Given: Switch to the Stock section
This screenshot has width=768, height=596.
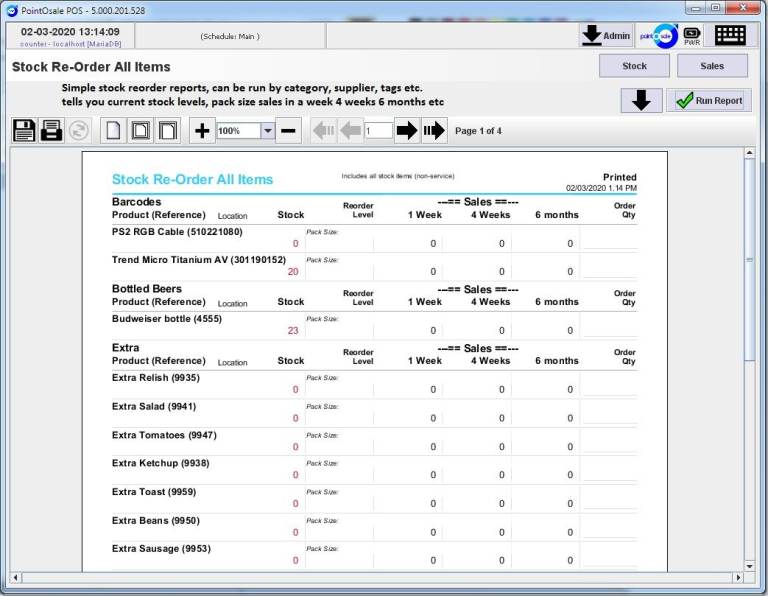Looking at the screenshot, I should [634, 66].
